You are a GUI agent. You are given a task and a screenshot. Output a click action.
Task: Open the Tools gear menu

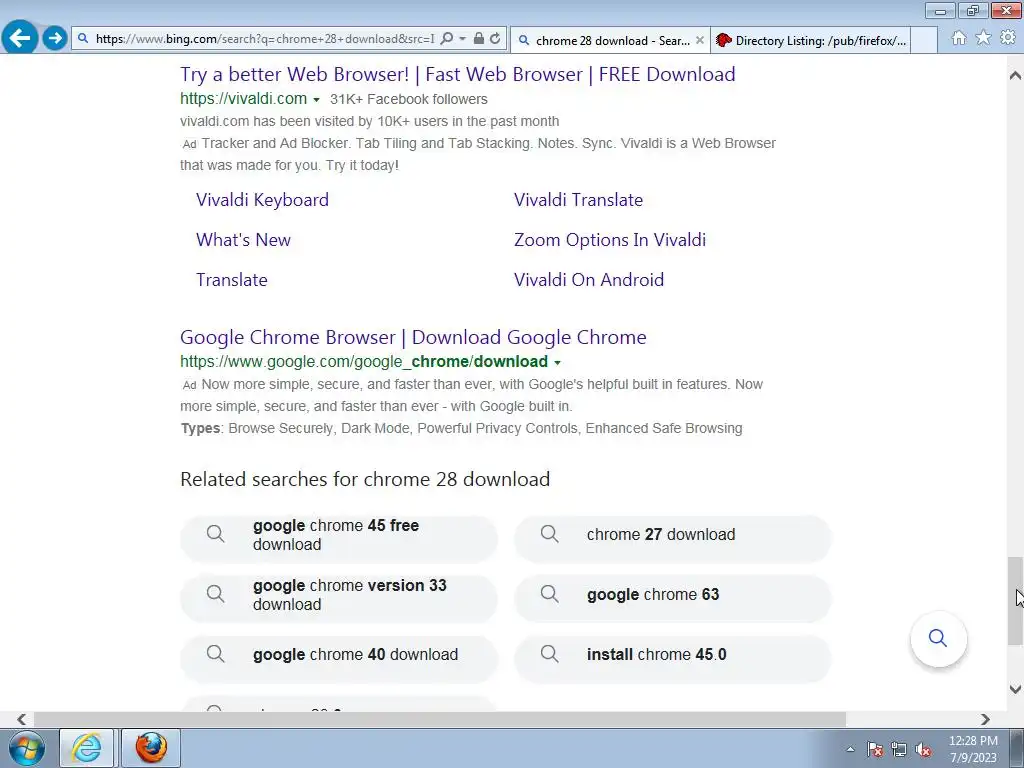[x=1008, y=38]
